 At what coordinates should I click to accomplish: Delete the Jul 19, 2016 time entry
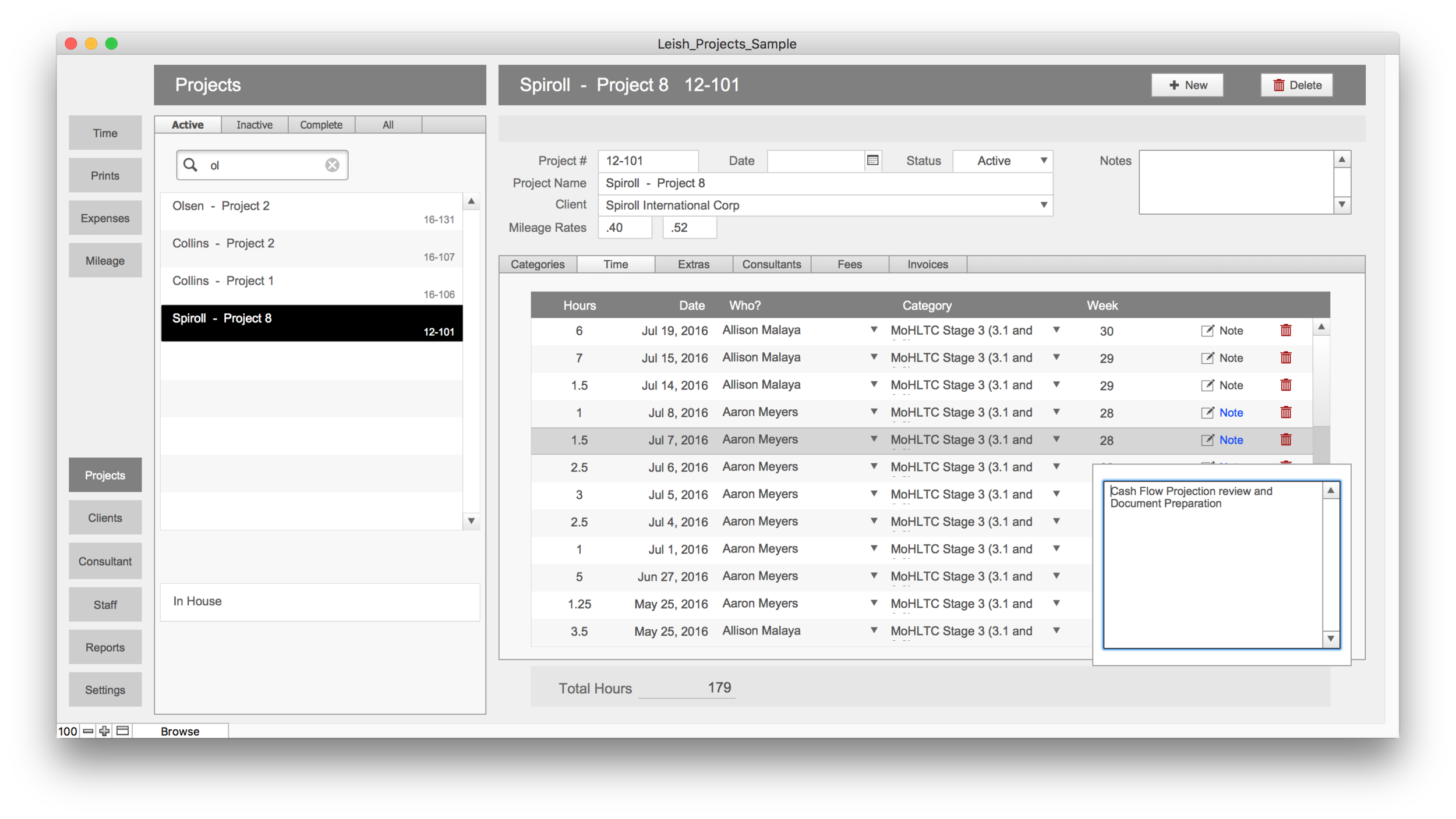tap(1286, 331)
